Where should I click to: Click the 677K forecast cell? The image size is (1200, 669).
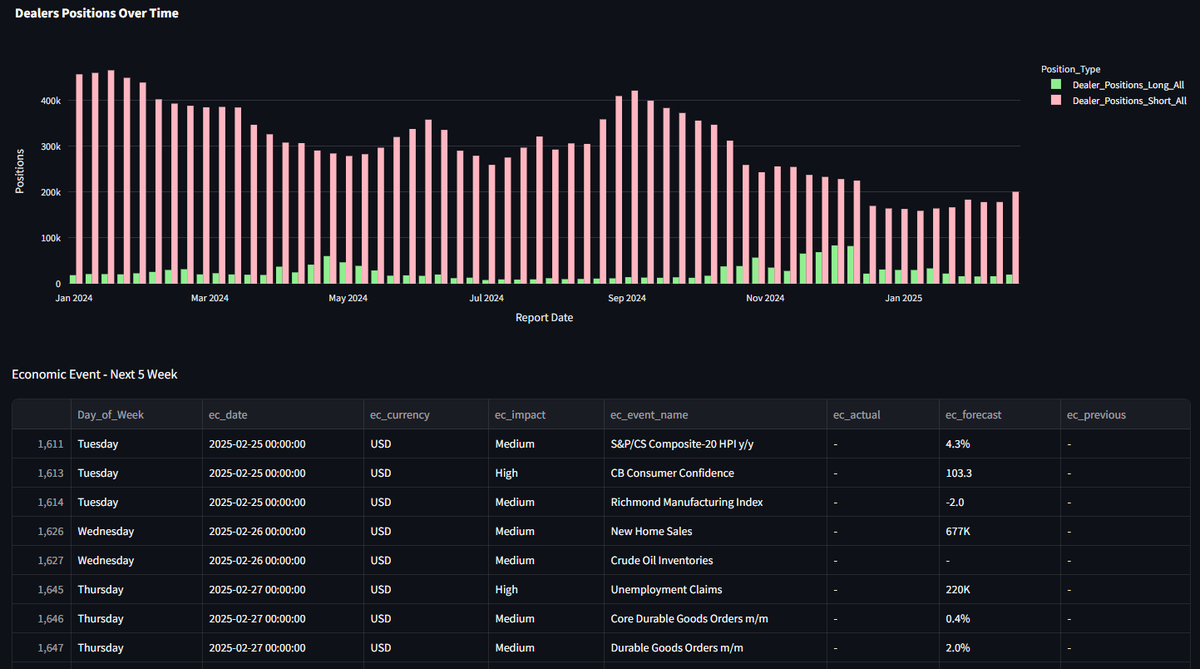click(998, 531)
